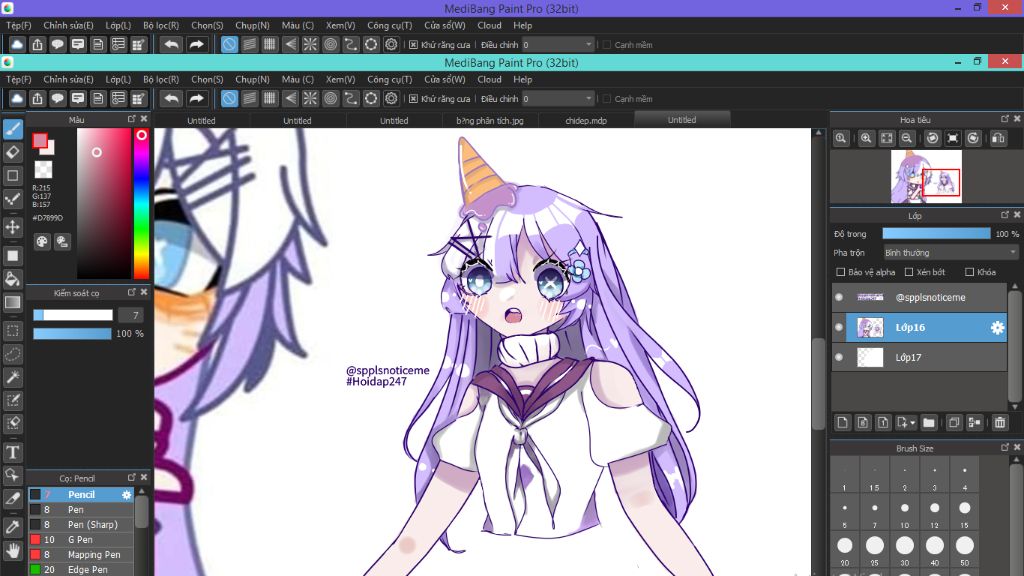Open Cloud menu in back window

[x=489, y=25]
